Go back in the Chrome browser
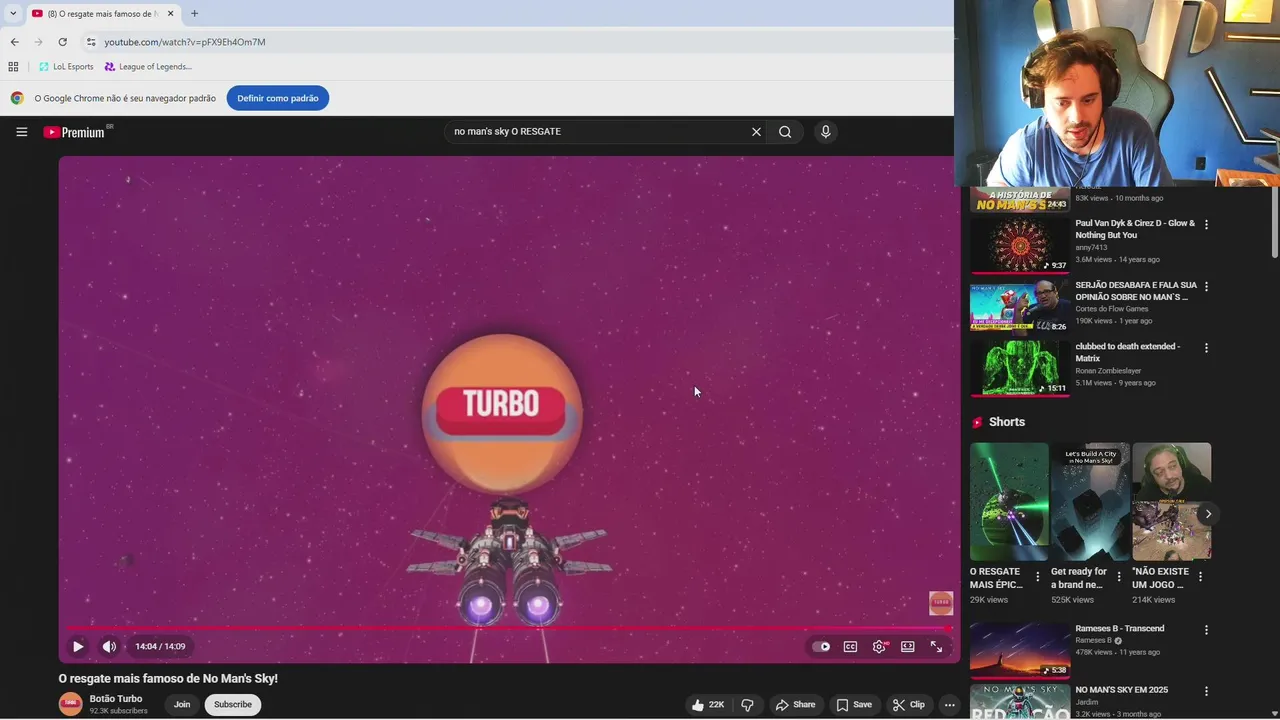This screenshot has width=1280, height=720. tap(14, 42)
